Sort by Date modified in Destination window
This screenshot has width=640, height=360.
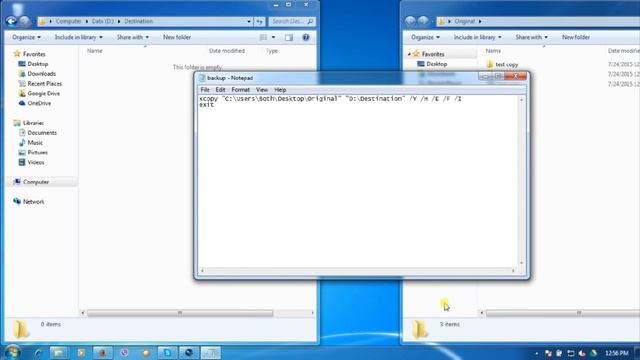click(227, 51)
